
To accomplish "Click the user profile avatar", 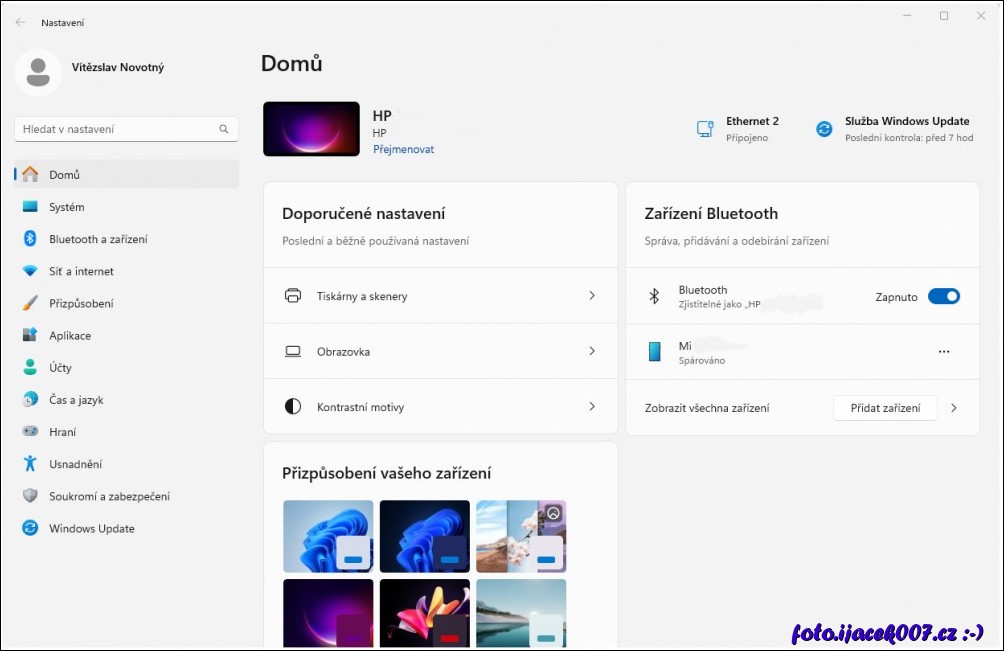I will point(38,68).
